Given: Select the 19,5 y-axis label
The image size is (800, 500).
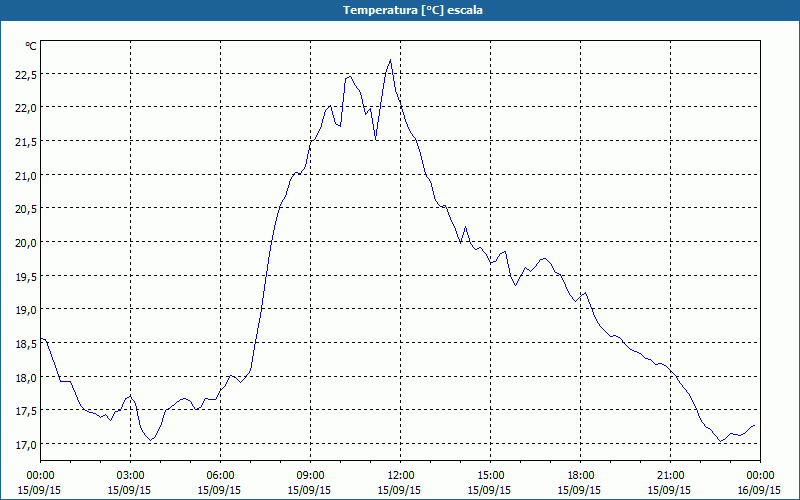Looking at the screenshot, I should tap(26, 277).
